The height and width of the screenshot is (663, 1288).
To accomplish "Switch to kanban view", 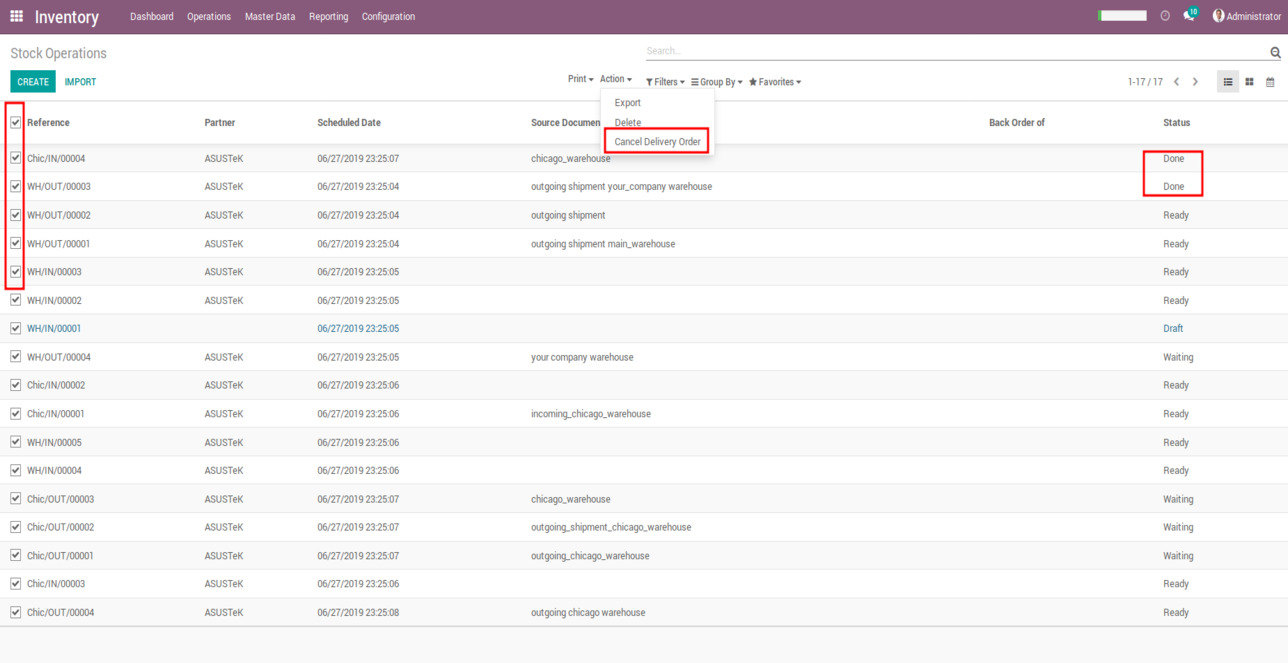I will [1249, 82].
